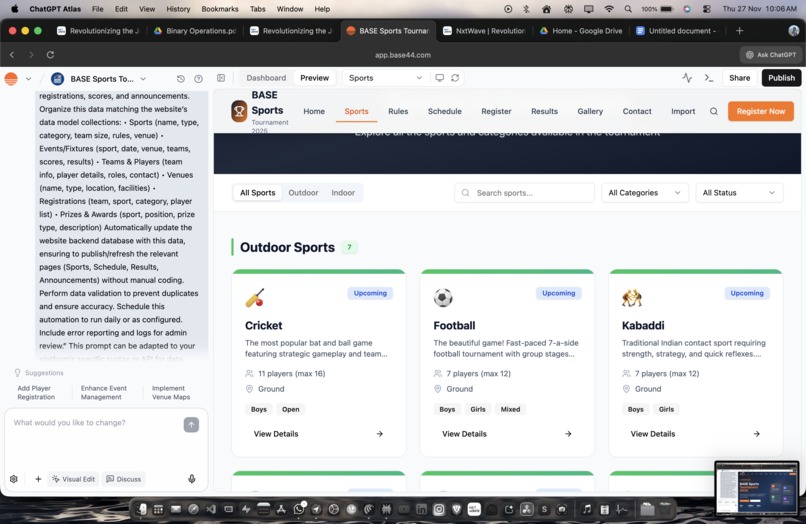
Task: Open the Register nav item
Action: click(496, 111)
